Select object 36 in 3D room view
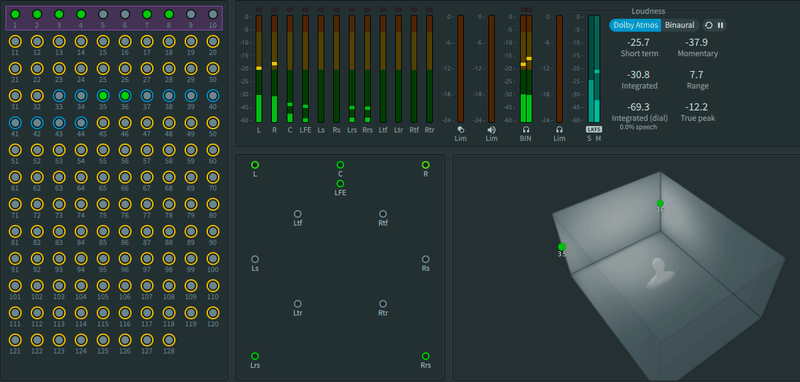Screen dimensions: 800x382 tap(660, 203)
